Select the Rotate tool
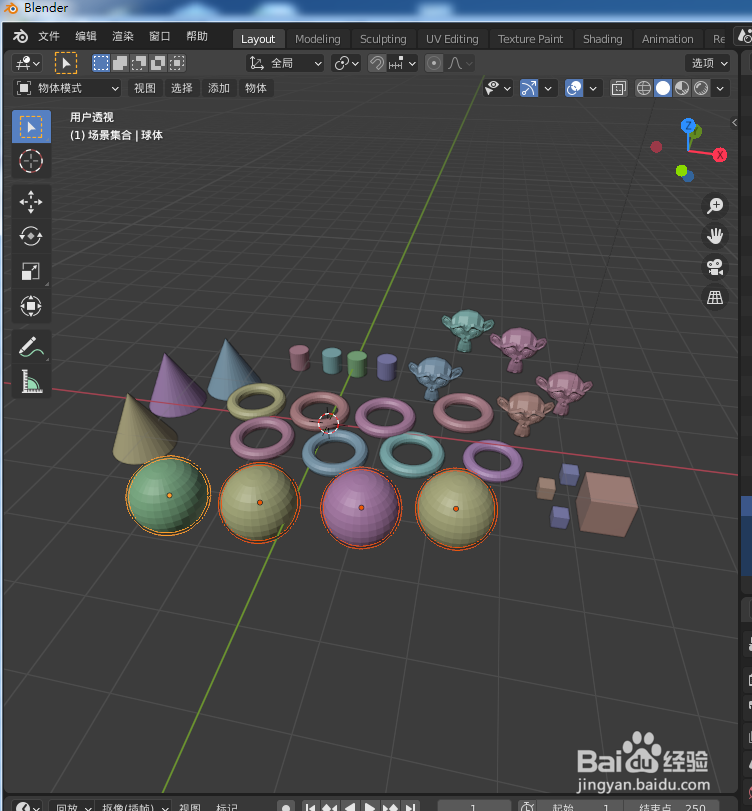752x811 pixels. [x=31, y=236]
